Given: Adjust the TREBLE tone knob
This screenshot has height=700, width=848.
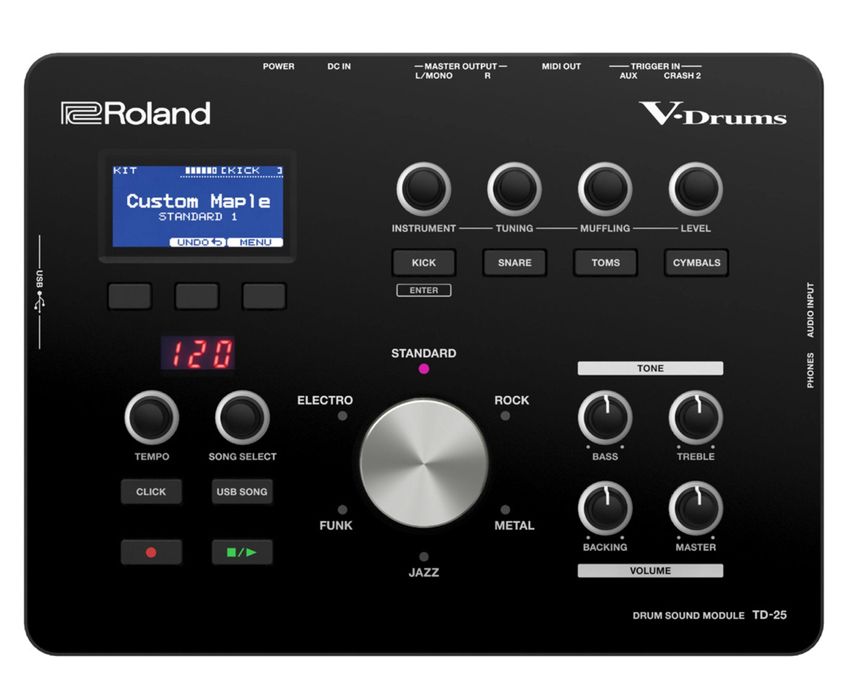Looking at the screenshot, I should click(x=696, y=417).
